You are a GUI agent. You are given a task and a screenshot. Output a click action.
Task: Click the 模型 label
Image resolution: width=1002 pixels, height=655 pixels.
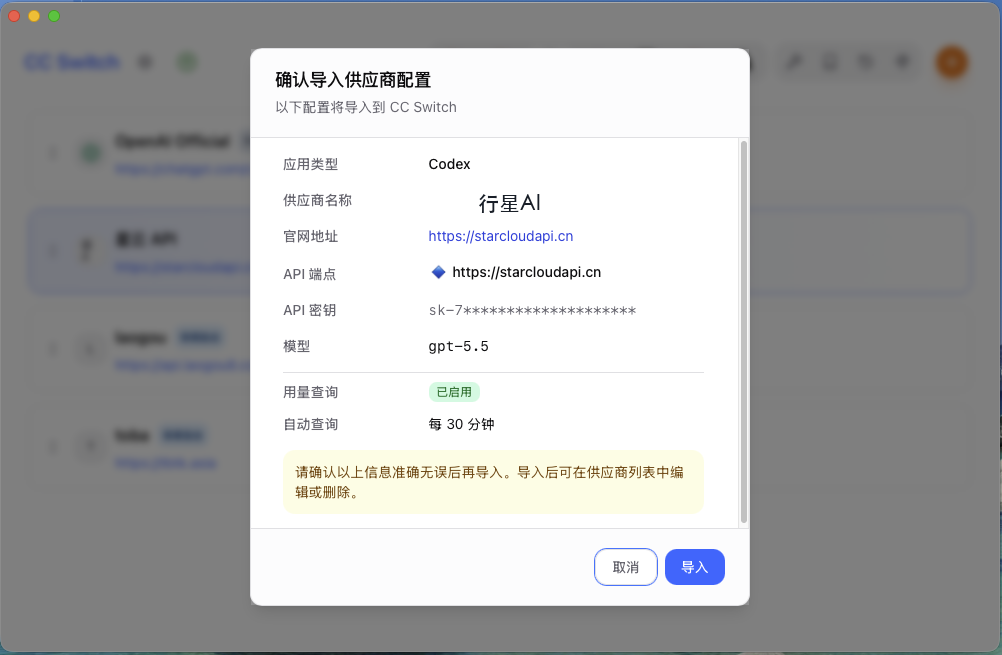pos(297,346)
